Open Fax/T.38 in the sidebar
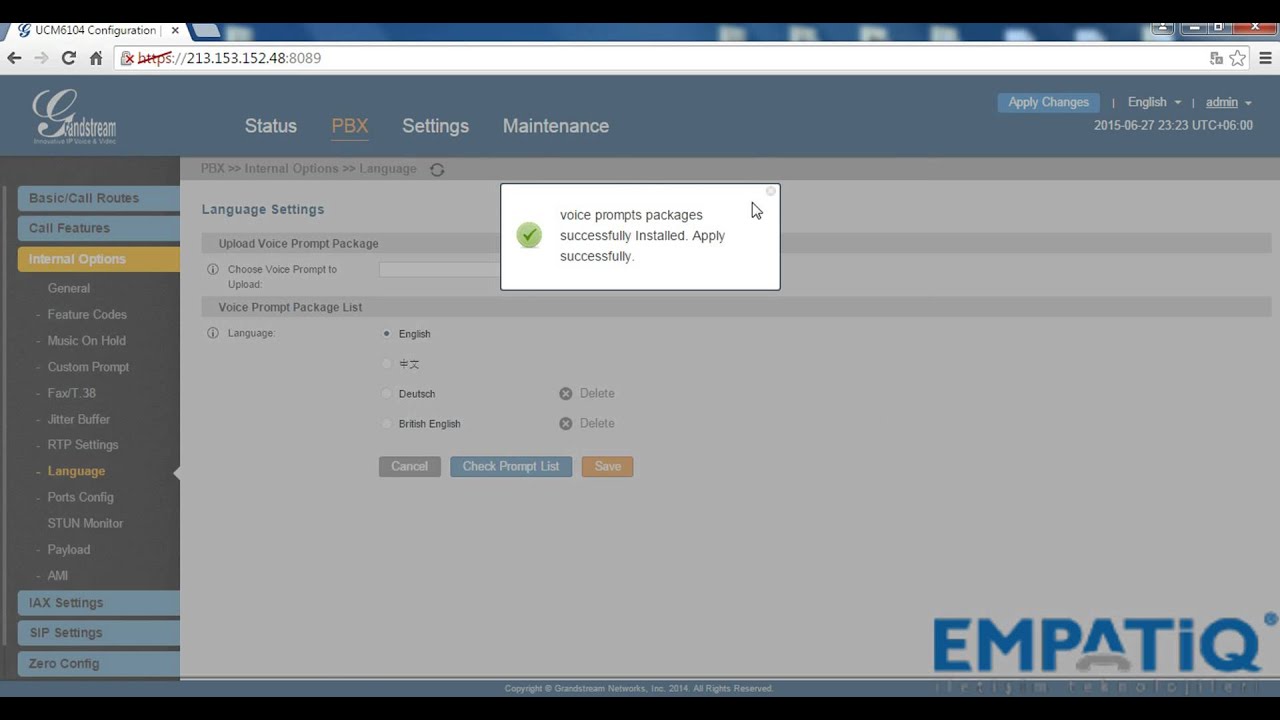1280x720 pixels. [72, 393]
